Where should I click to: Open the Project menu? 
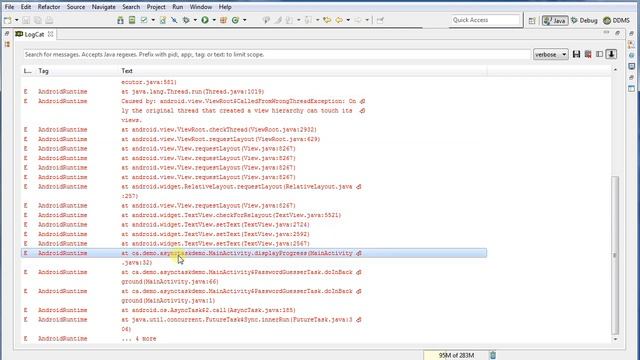click(156, 7)
